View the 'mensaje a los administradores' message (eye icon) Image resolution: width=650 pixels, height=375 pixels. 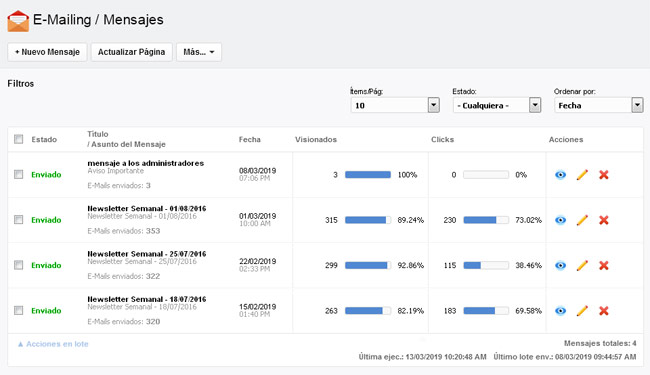click(x=560, y=175)
